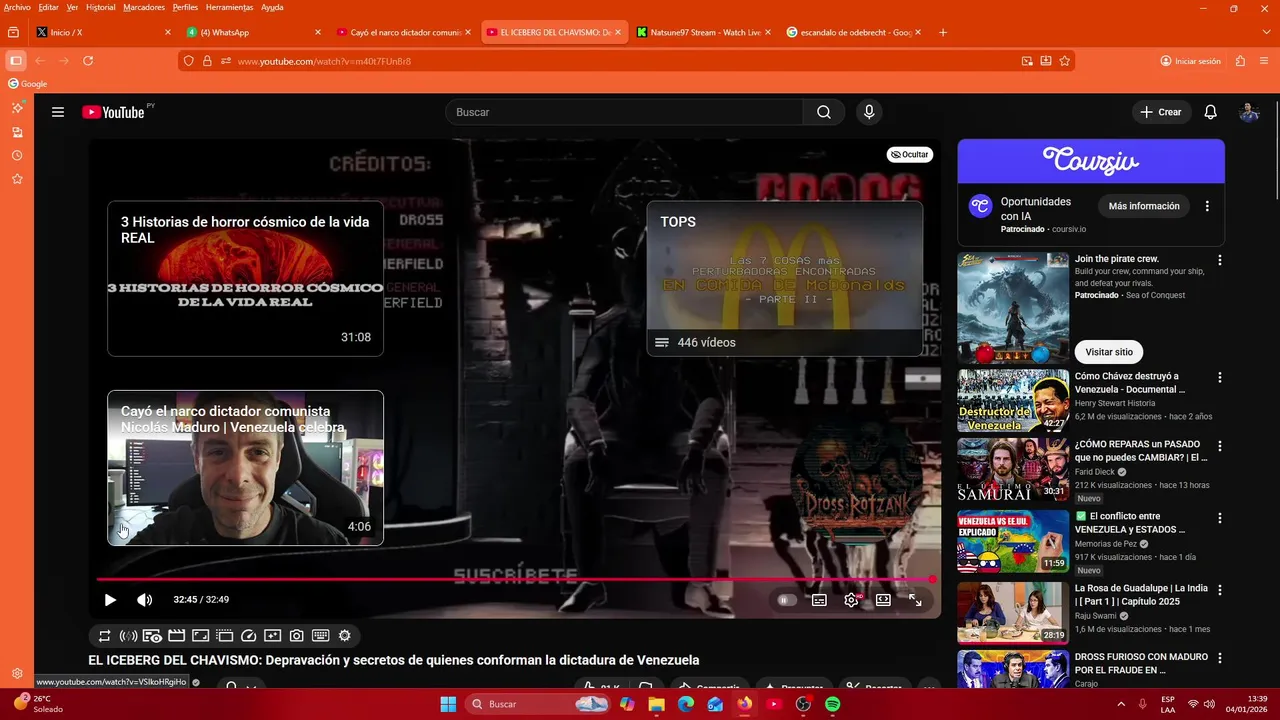
Task: Click the loop icon below the player
Action: (105, 636)
